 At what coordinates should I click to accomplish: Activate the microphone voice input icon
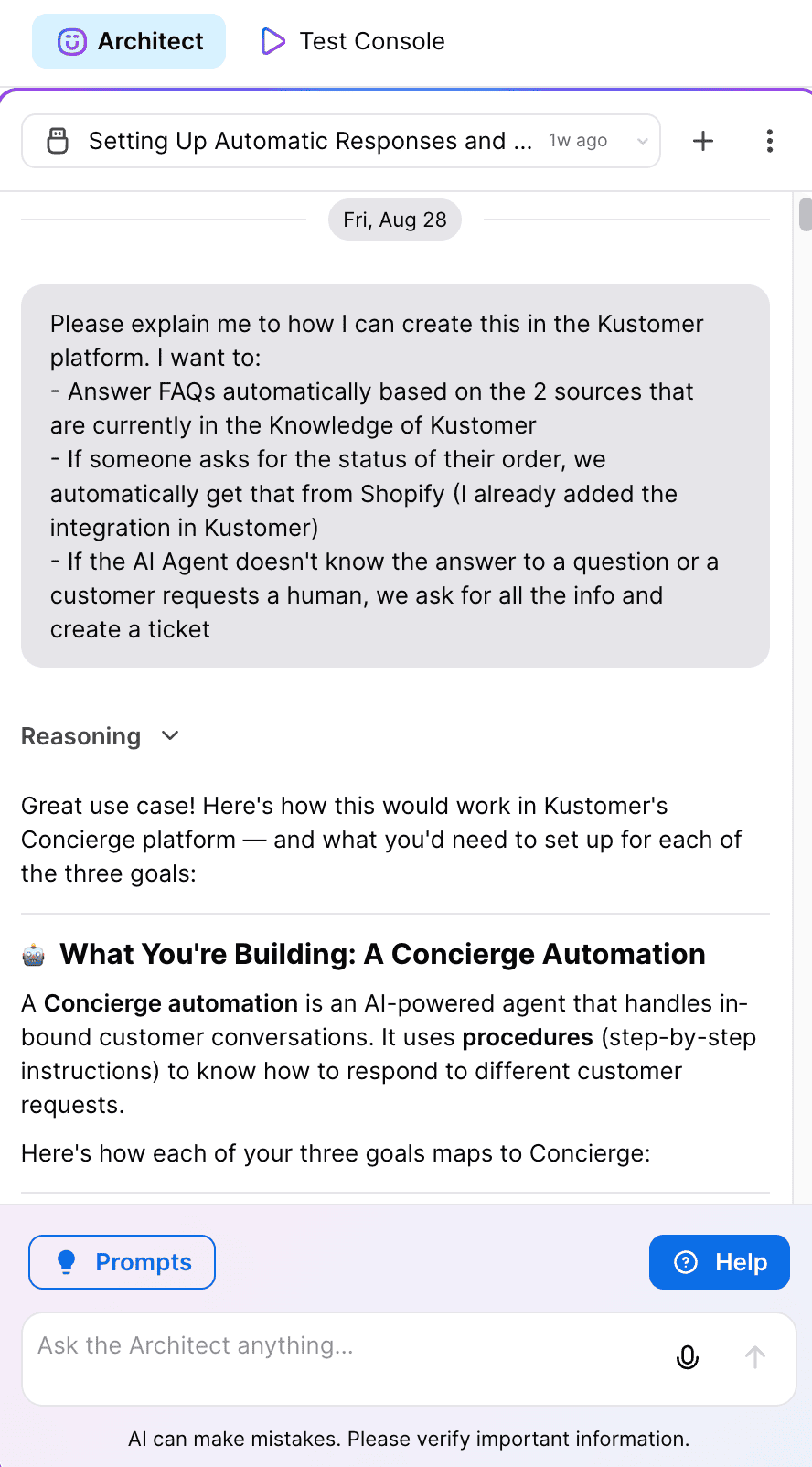click(688, 1357)
